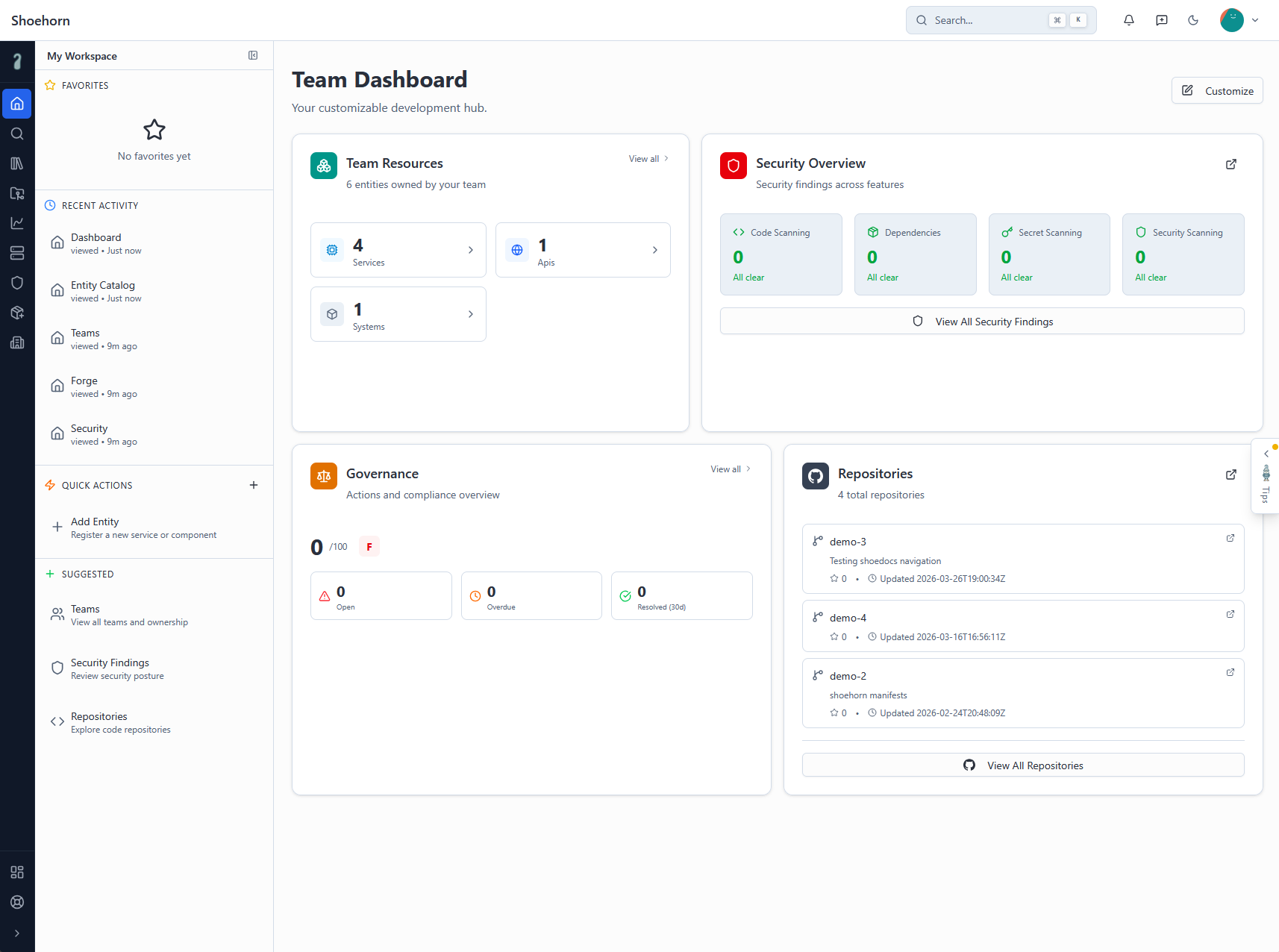The width and height of the screenshot is (1279, 952).
Task: Open the help support icon at sidebar bottom
Action: (x=17, y=902)
